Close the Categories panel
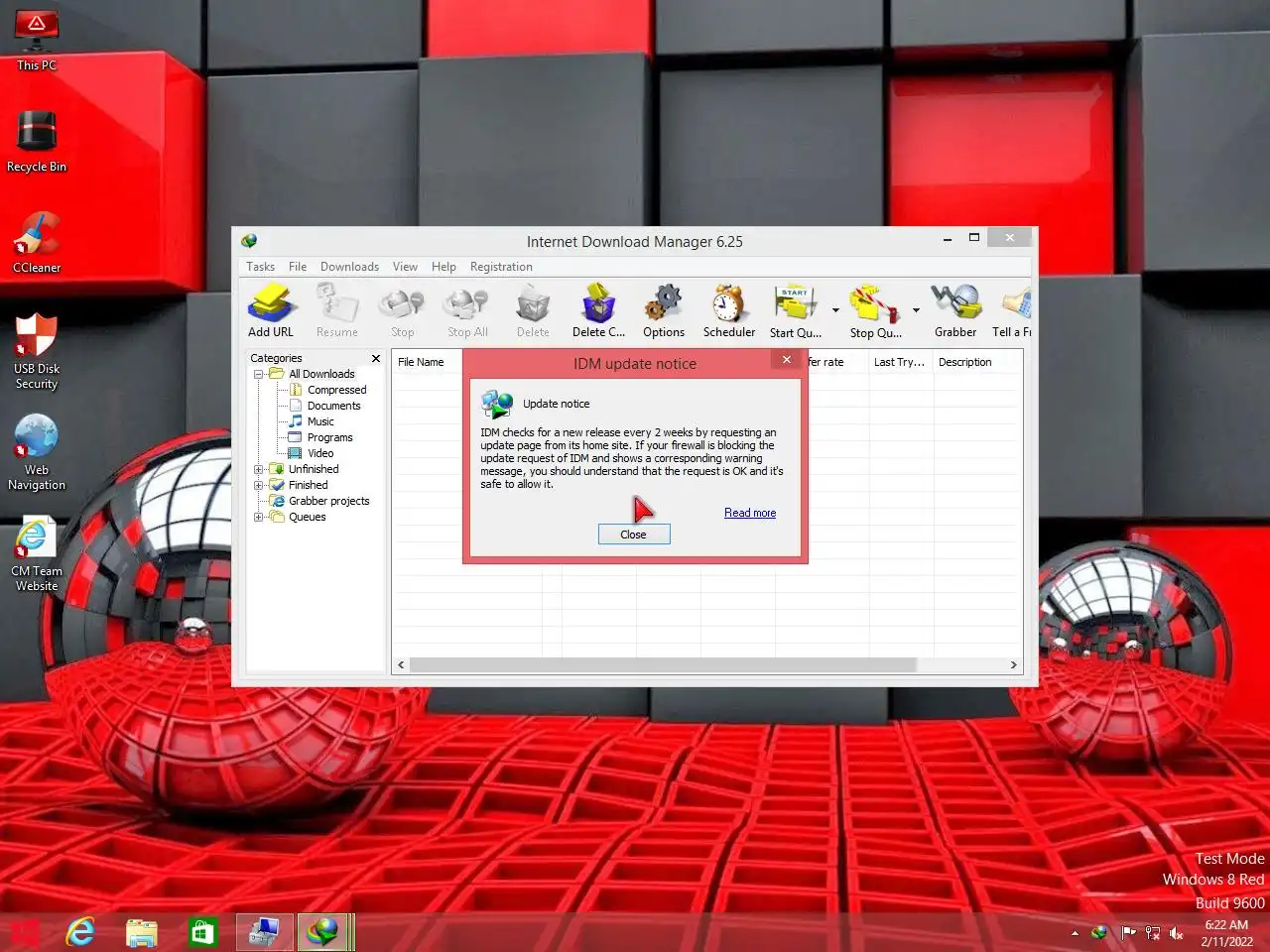1270x952 pixels. [x=376, y=359]
